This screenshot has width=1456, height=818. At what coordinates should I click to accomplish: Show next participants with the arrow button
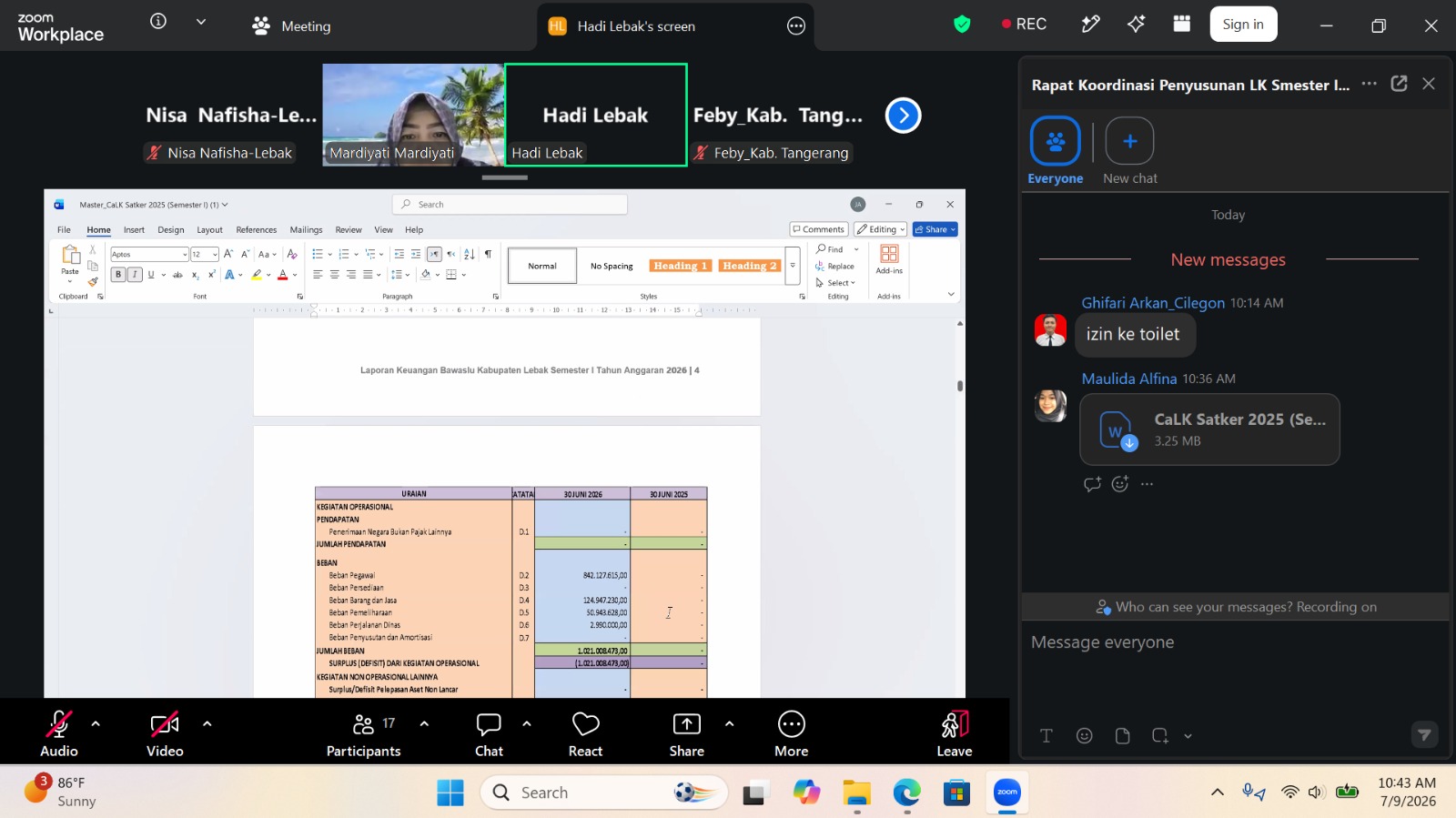(x=904, y=116)
